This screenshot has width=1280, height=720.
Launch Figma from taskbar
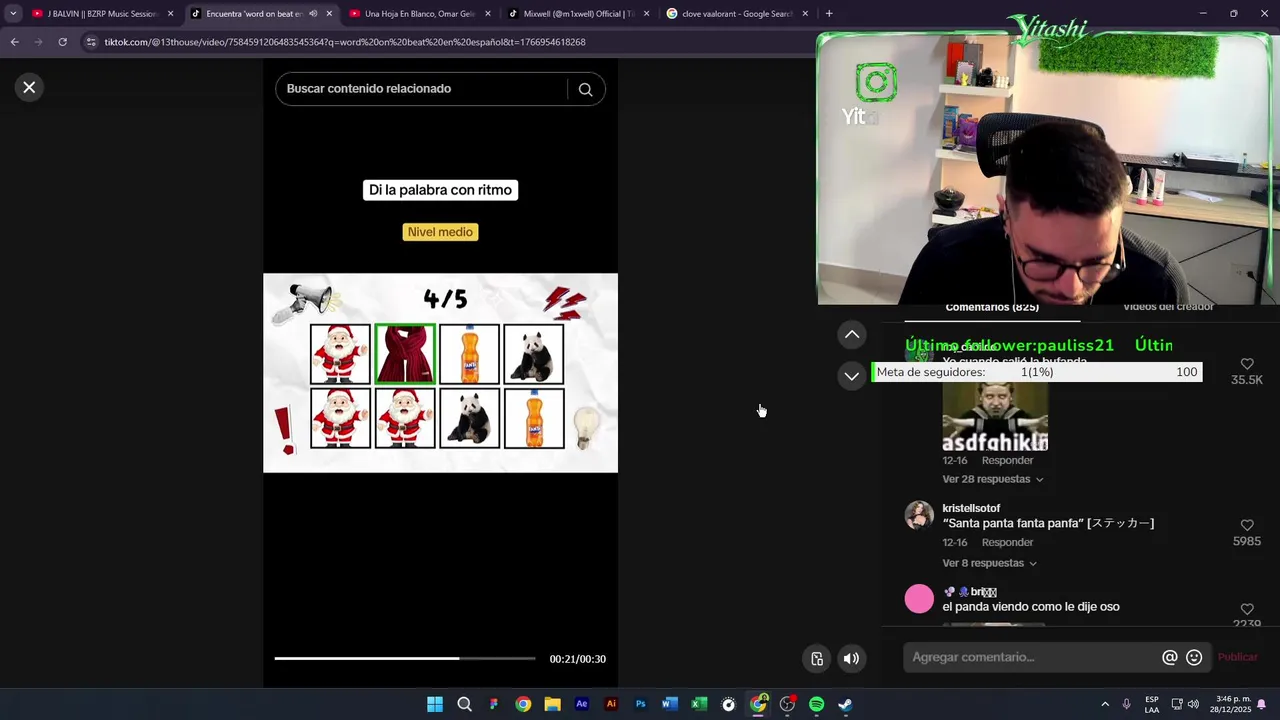click(x=493, y=704)
